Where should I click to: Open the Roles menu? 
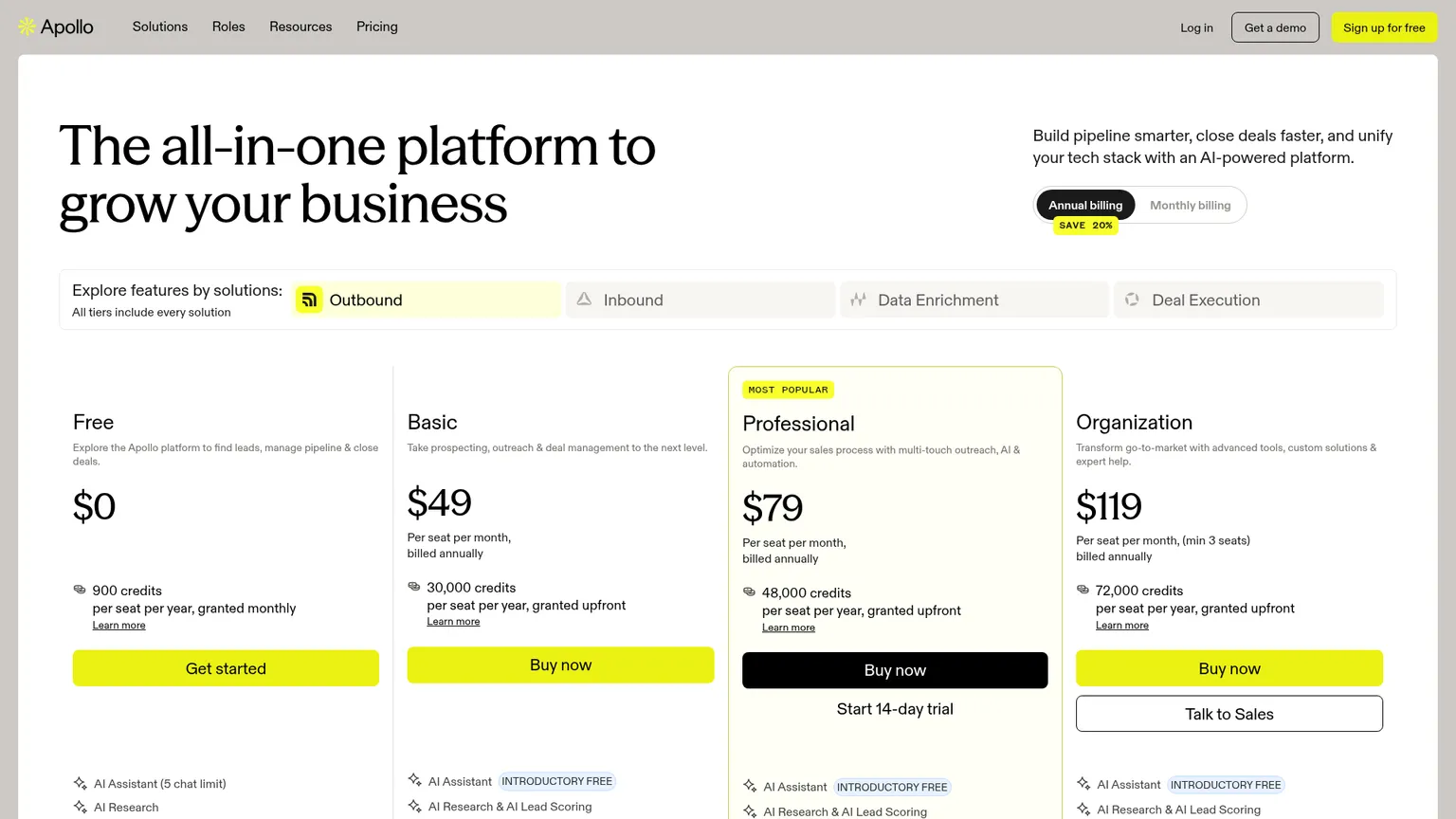point(228,27)
